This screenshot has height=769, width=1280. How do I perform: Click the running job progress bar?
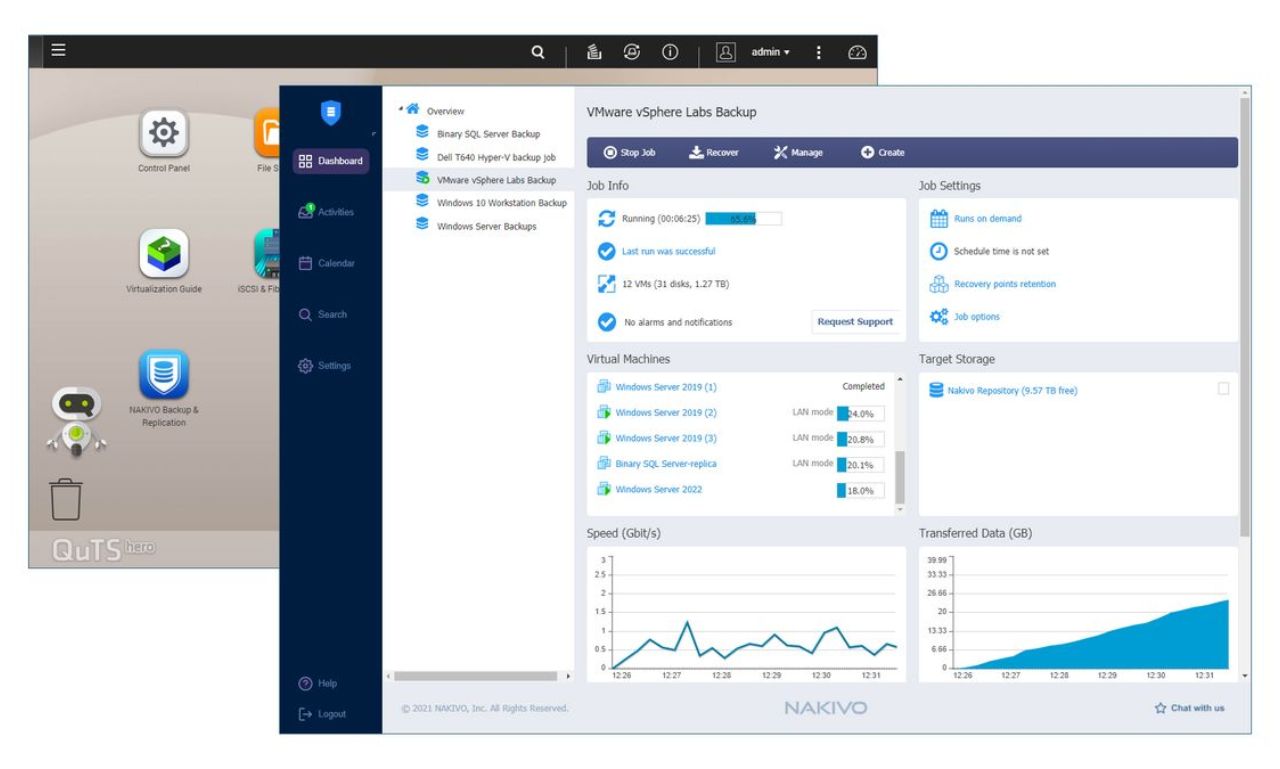coord(743,219)
